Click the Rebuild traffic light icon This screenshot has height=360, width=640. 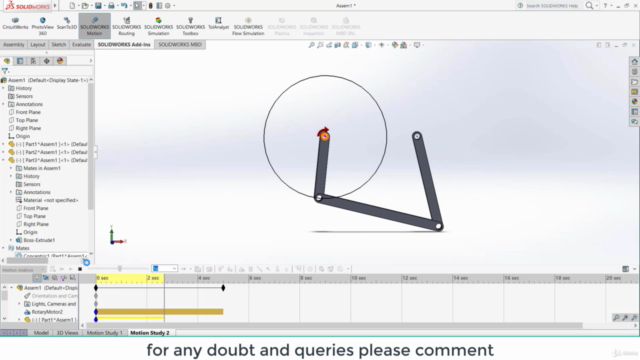pos(151,6)
